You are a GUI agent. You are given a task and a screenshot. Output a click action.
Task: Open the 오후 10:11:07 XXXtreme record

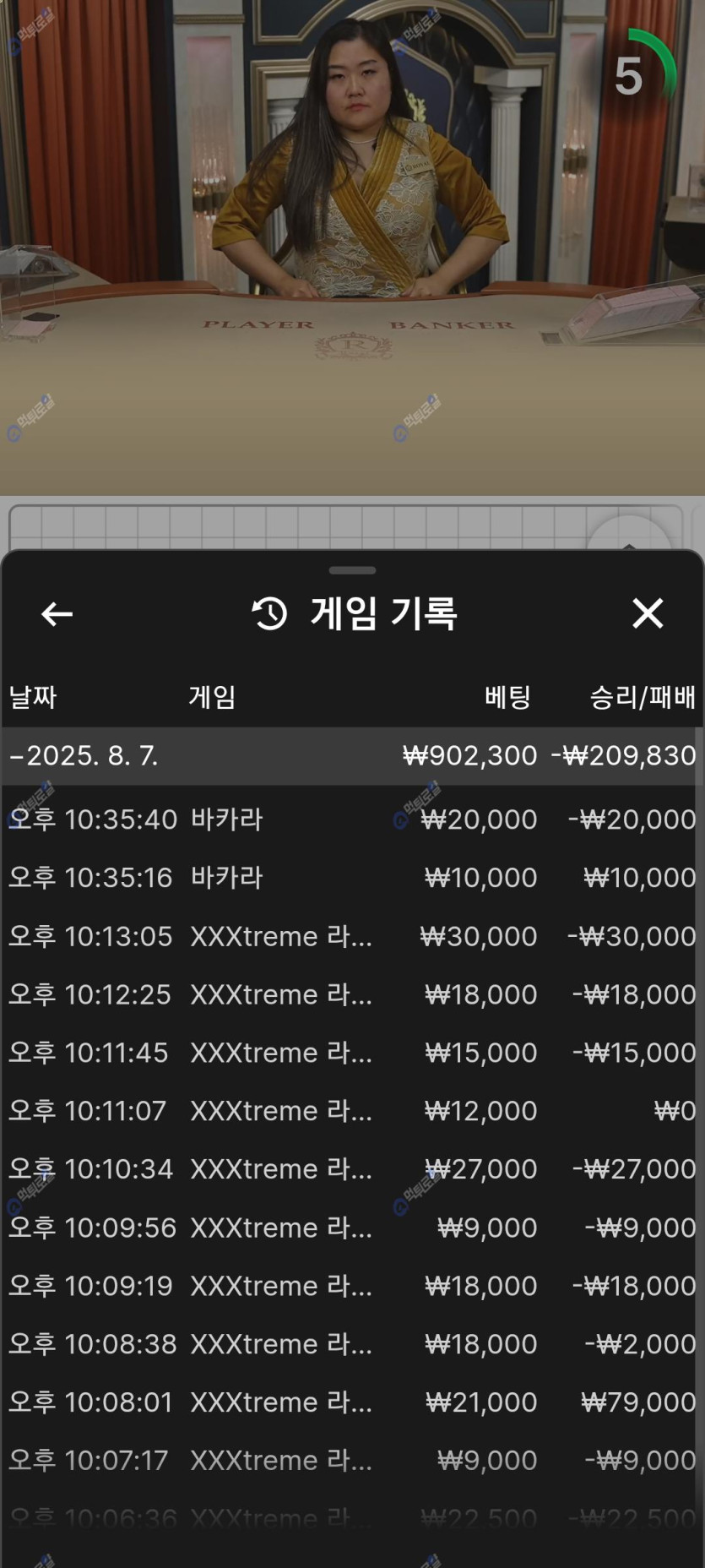[352, 1110]
